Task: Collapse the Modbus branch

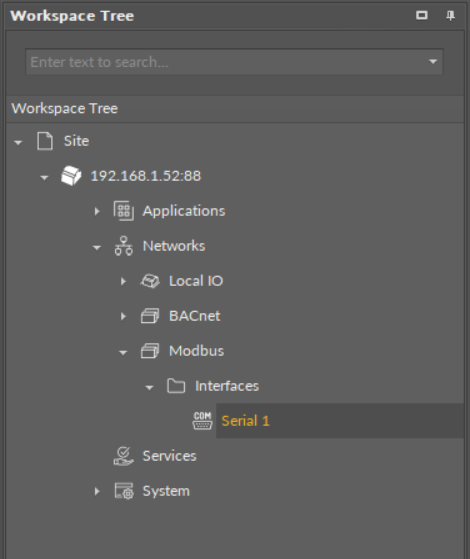Action: 123,352
